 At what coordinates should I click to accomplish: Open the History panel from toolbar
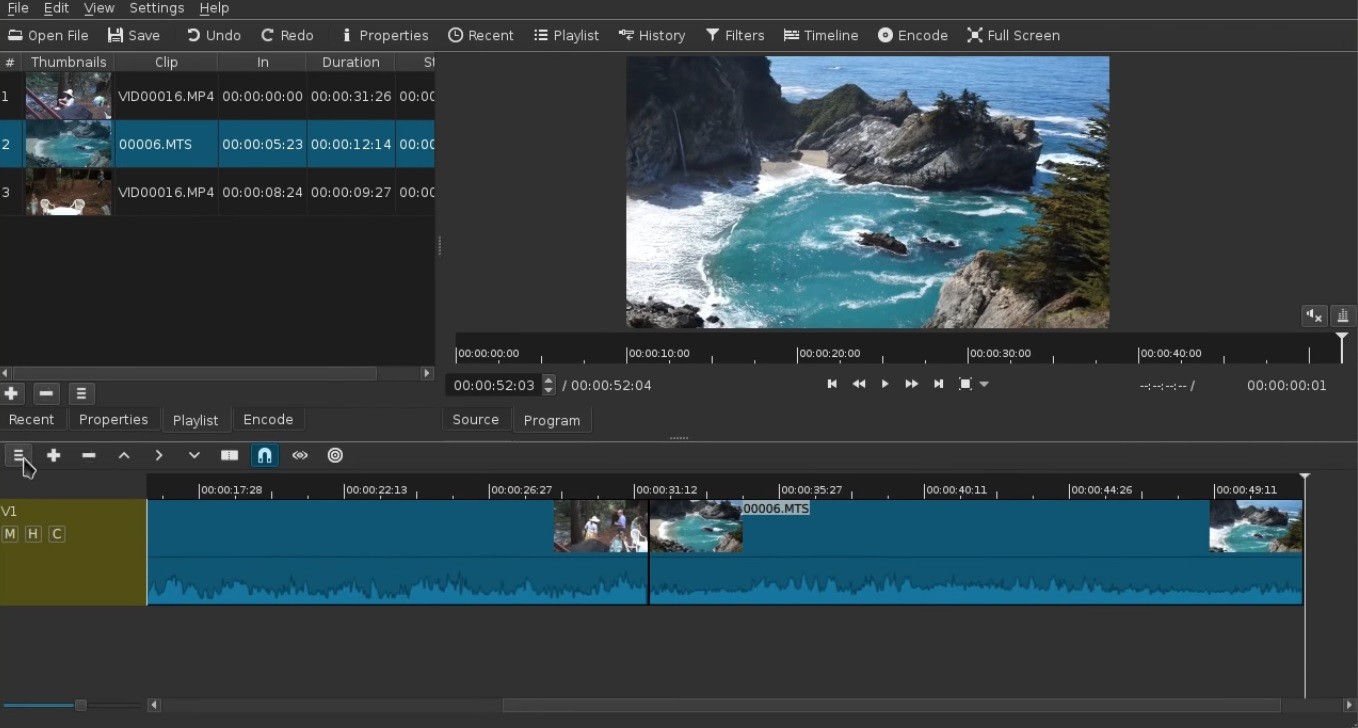tap(652, 35)
